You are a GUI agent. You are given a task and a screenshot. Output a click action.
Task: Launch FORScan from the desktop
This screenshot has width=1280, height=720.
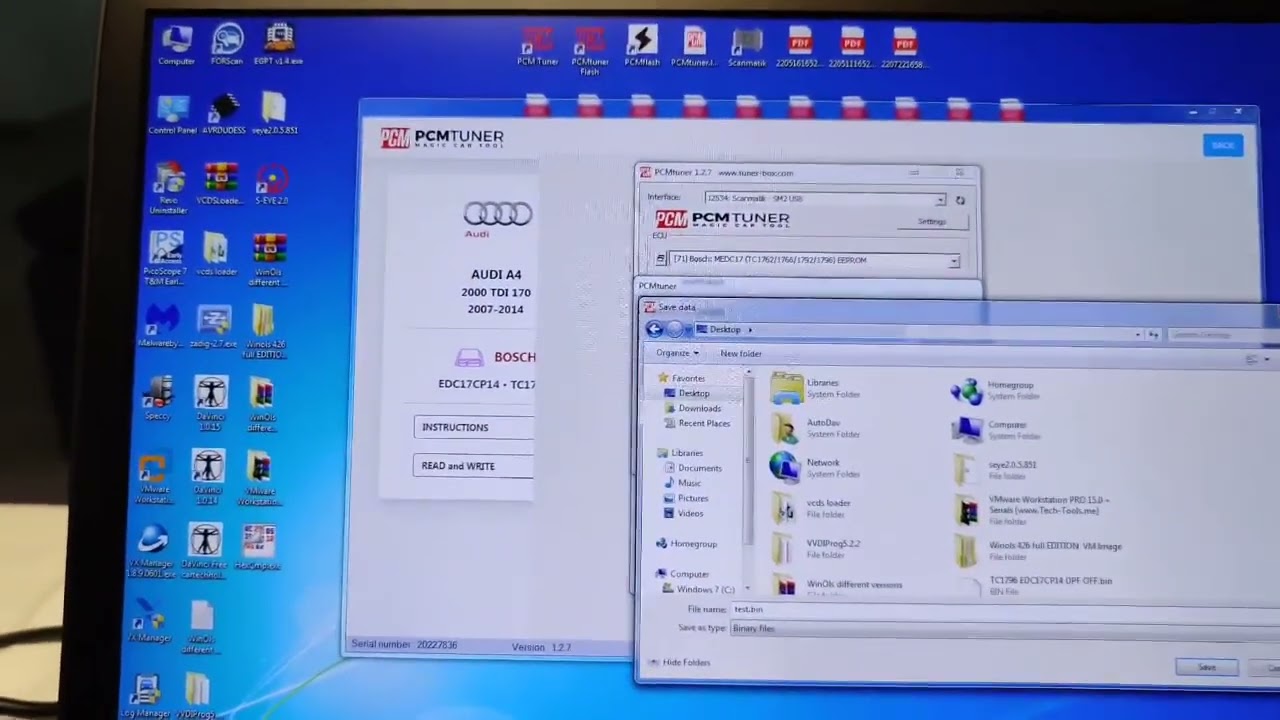coord(227,46)
